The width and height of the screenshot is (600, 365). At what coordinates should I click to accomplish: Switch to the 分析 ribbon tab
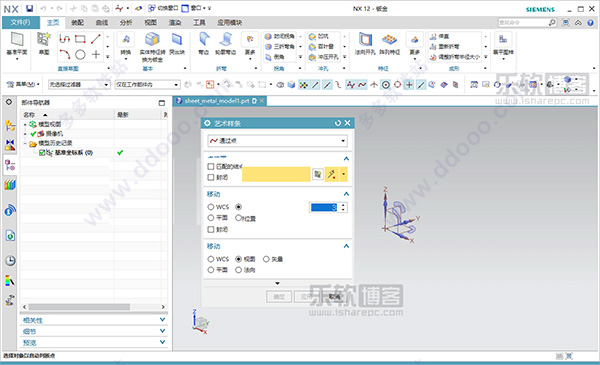pyautogui.click(x=126, y=23)
